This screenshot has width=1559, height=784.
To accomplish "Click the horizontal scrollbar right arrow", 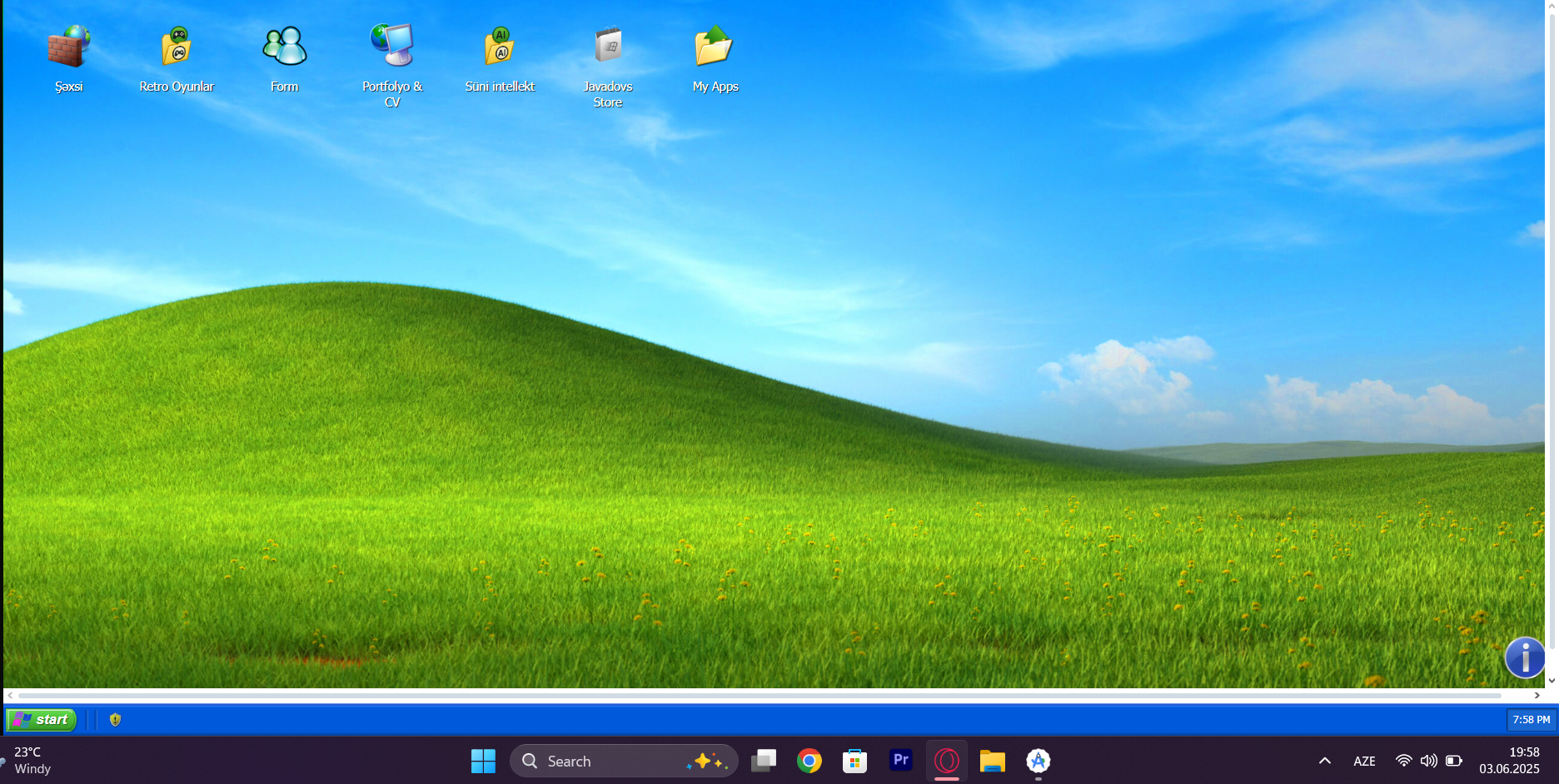I will pyautogui.click(x=1537, y=695).
